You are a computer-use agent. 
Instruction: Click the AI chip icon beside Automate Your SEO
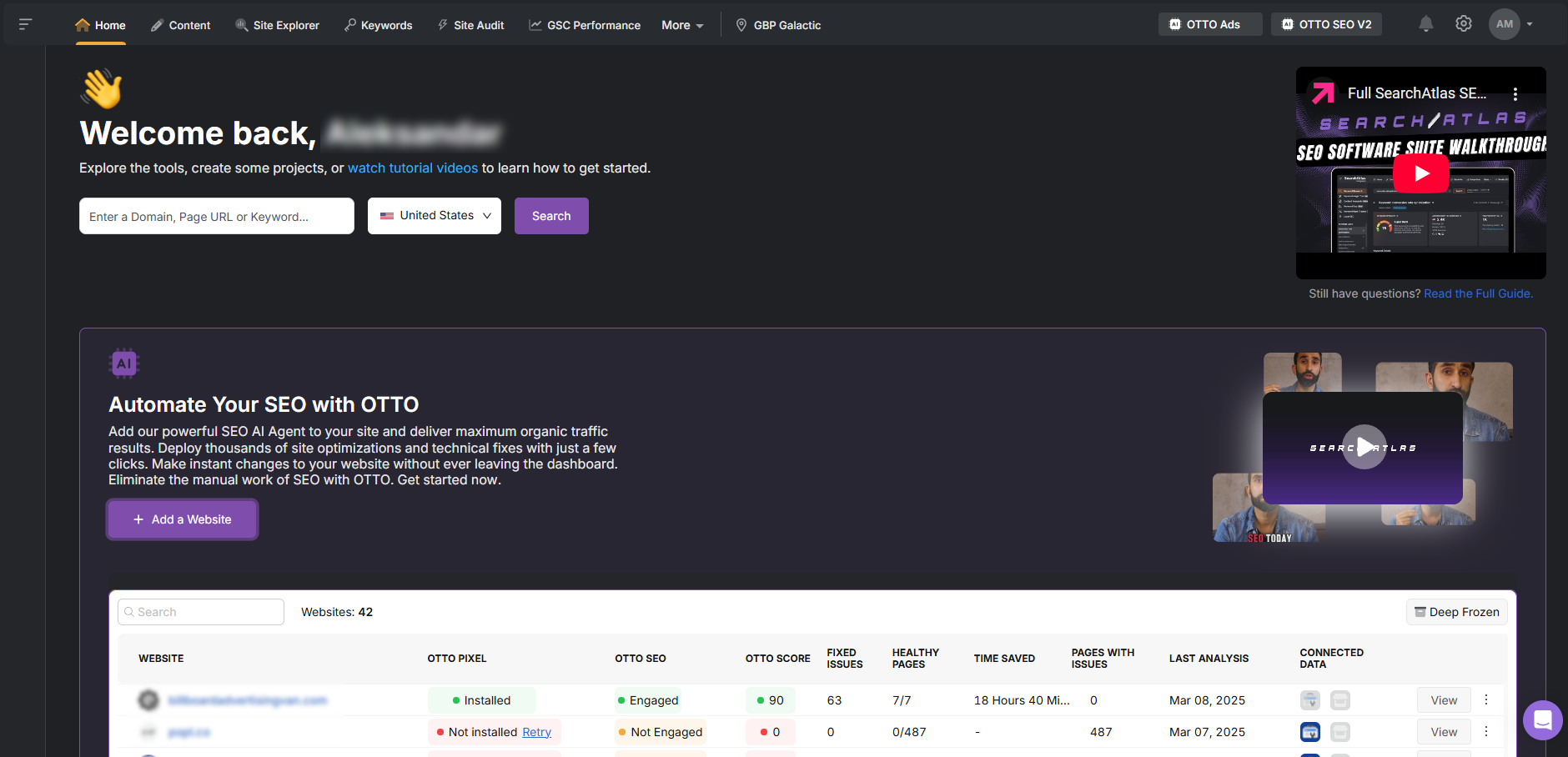tap(123, 363)
